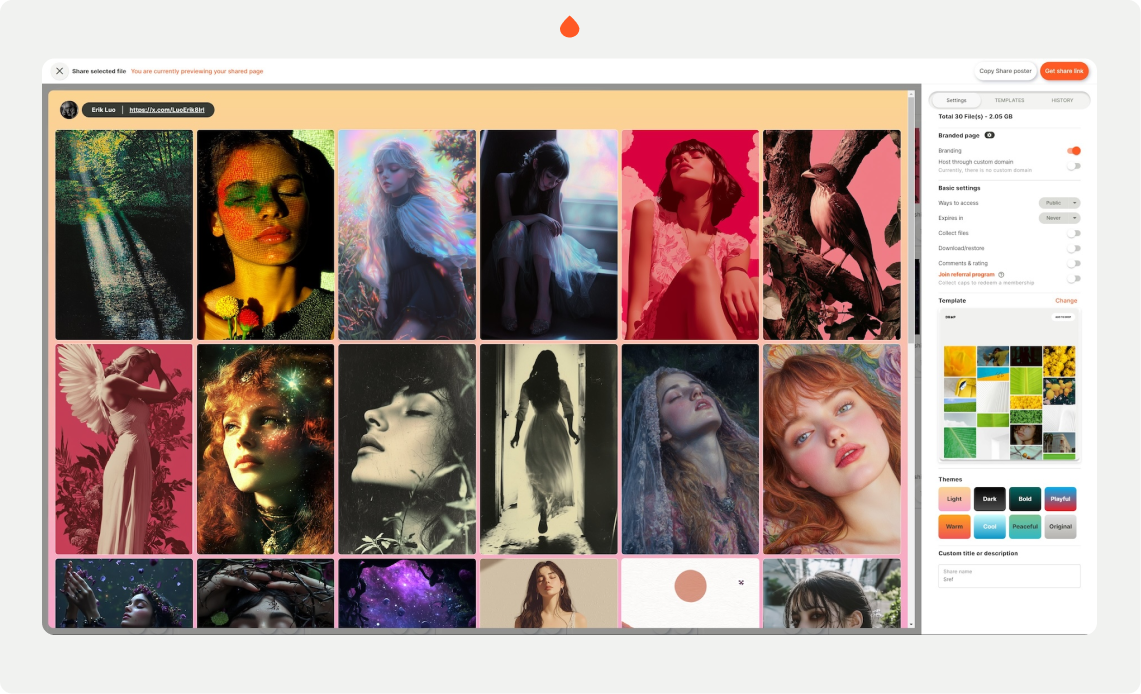This screenshot has height=694, width=1141.
Task: Pick the Original theme swatch
Action: pos(1060,527)
